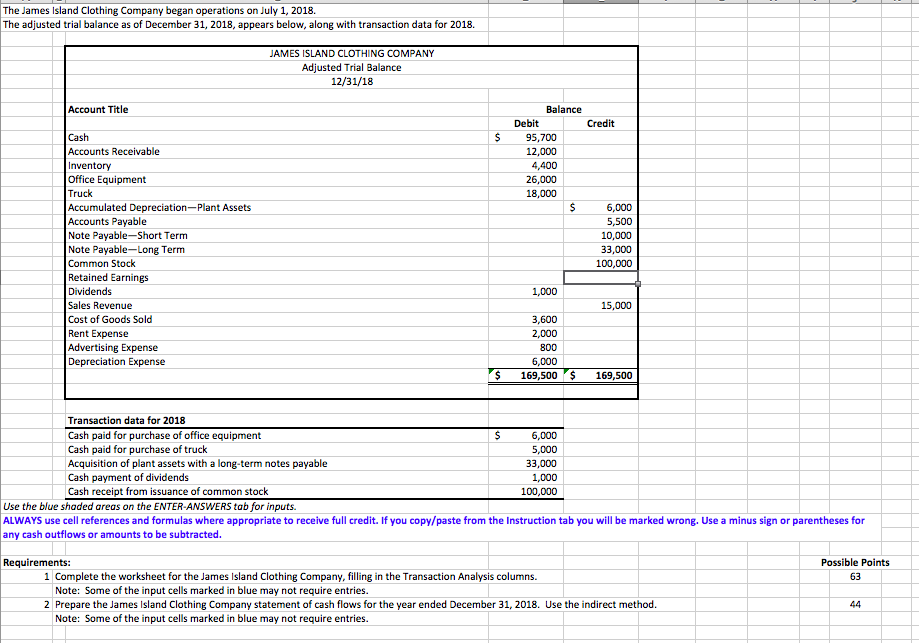Select Common Stock credit 100,000 in trial balance
The image size is (919, 643).
point(614,264)
